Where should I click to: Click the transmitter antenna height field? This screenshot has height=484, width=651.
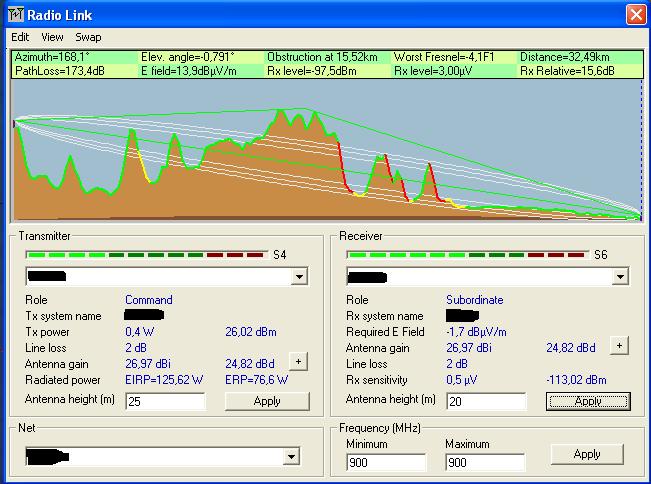(165, 401)
